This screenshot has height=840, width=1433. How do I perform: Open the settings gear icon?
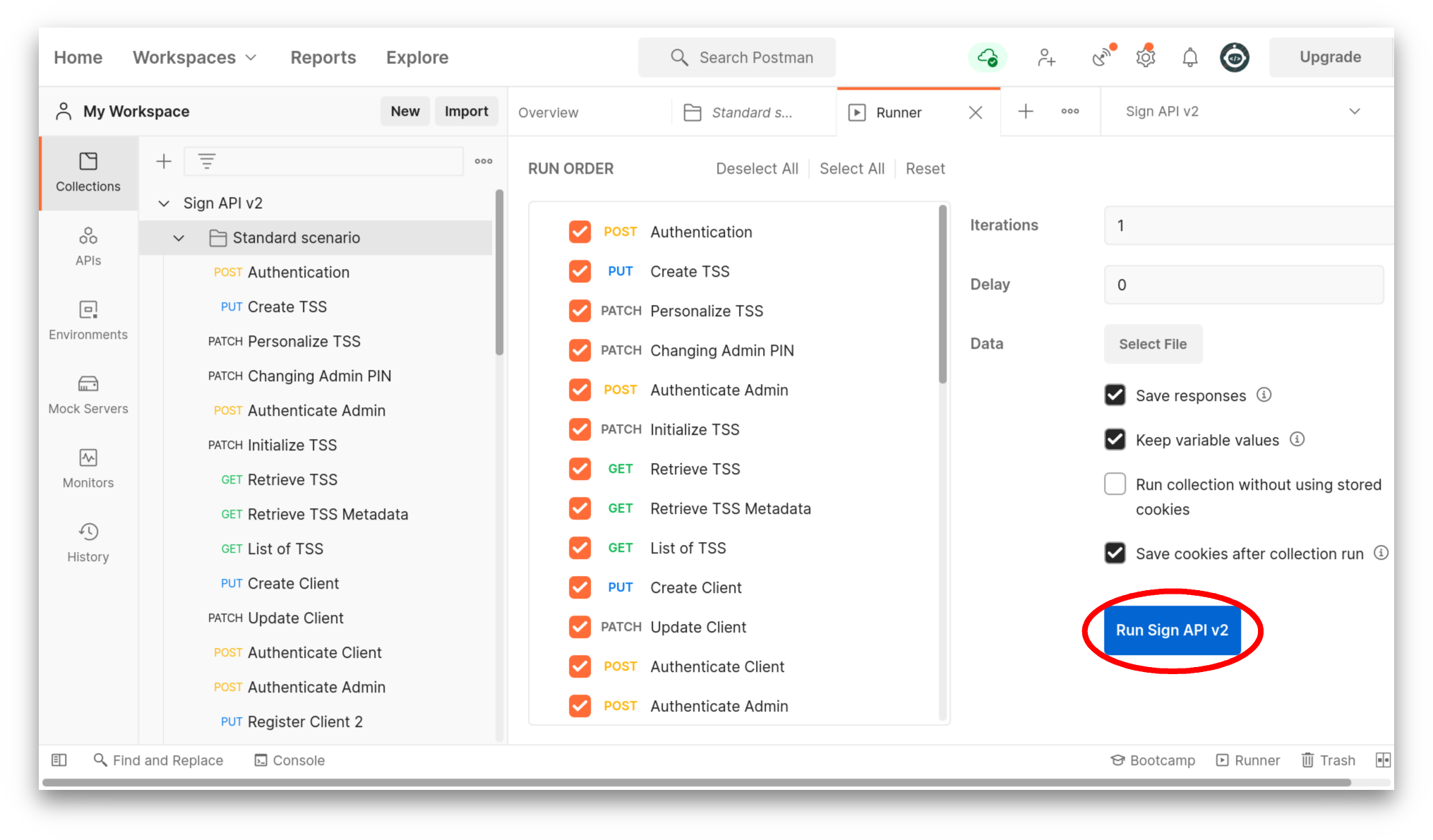[1145, 57]
